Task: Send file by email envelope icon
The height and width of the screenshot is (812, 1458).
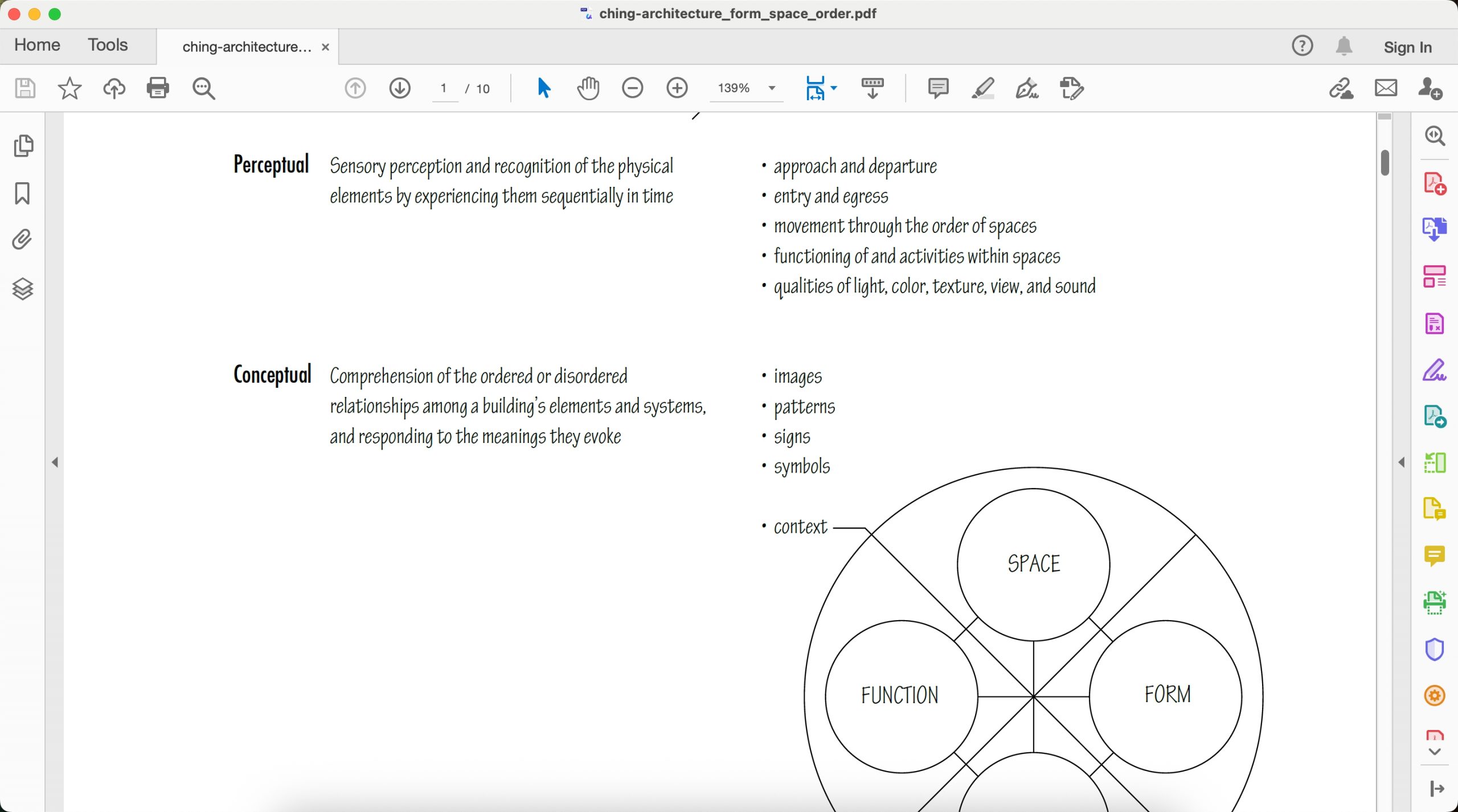Action: 1386,88
